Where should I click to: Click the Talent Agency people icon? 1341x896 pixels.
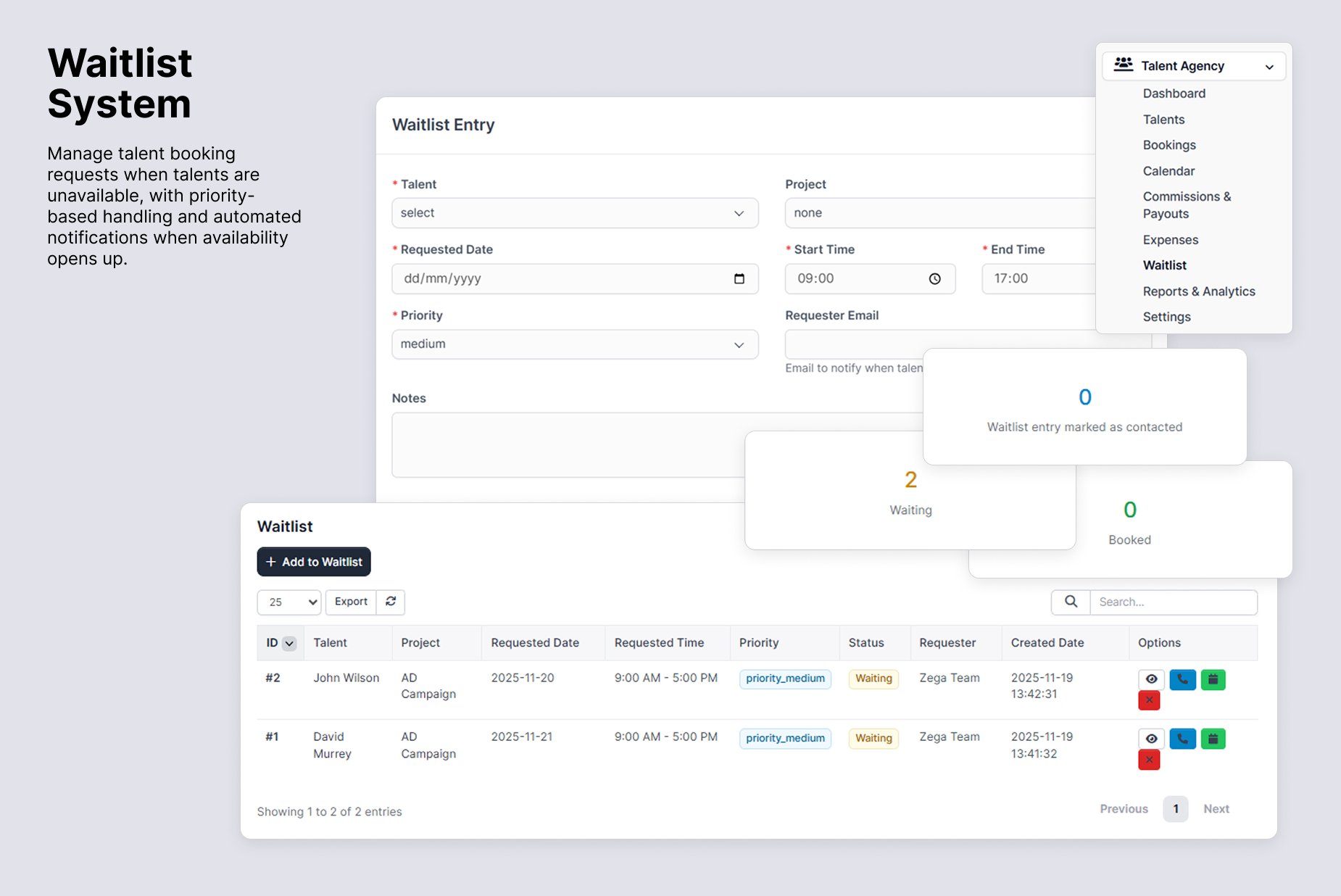[1123, 65]
